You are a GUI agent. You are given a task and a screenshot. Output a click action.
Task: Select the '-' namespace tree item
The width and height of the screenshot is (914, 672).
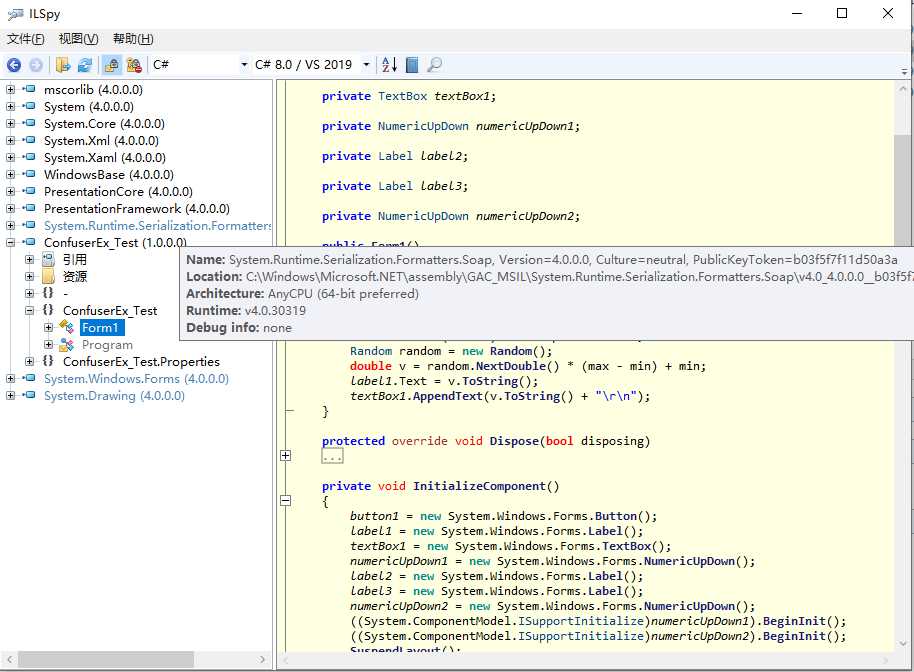tap(65, 293)
